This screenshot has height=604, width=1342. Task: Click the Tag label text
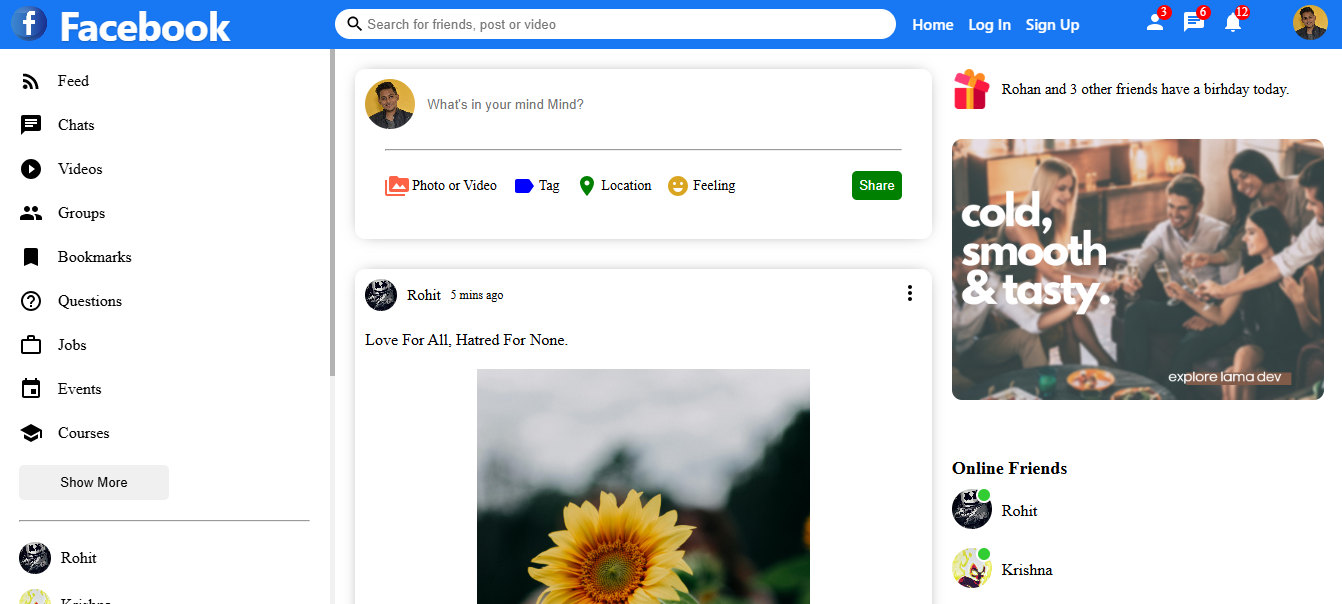pyautogui.click(x=549, y=186)
